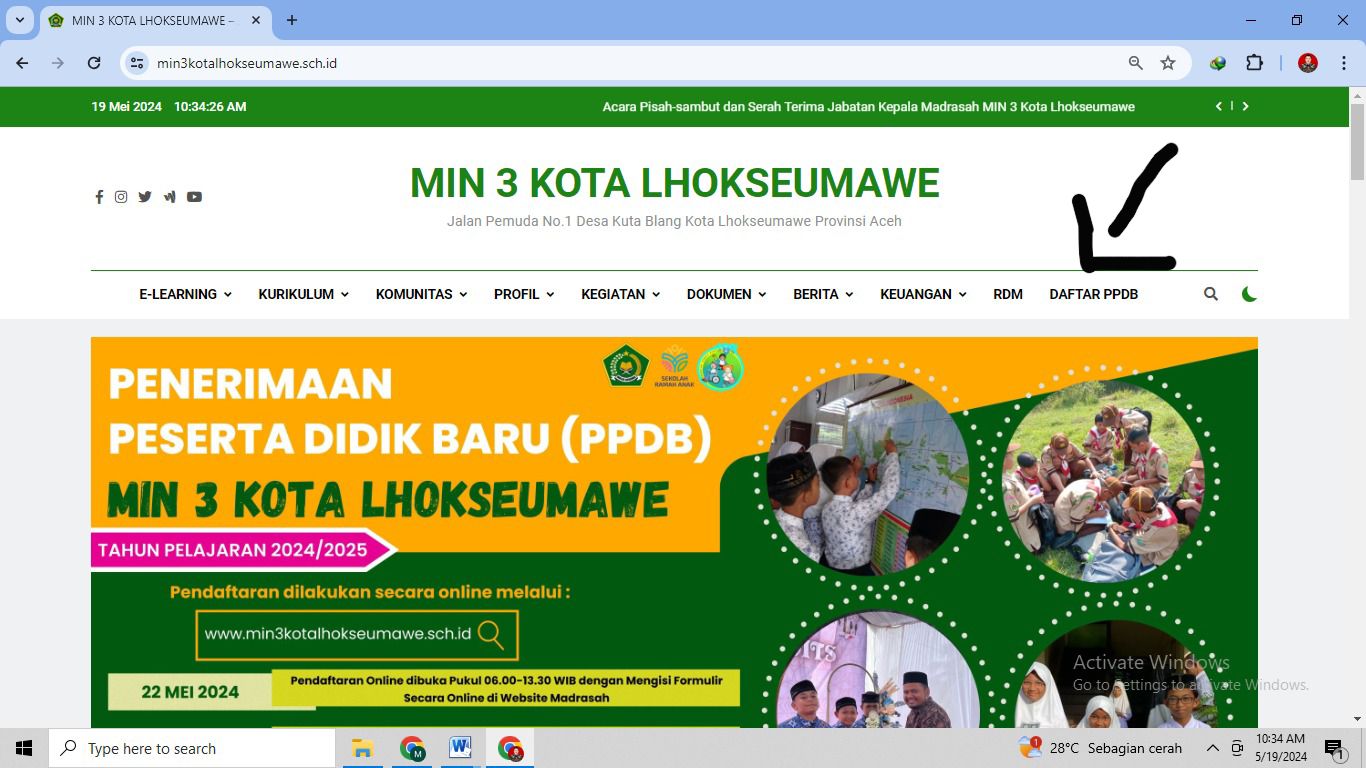Bookmark this page with the star icon
Image resolution: width=1366 pixels, height=768 pixels.
[x=1168, y=63]
